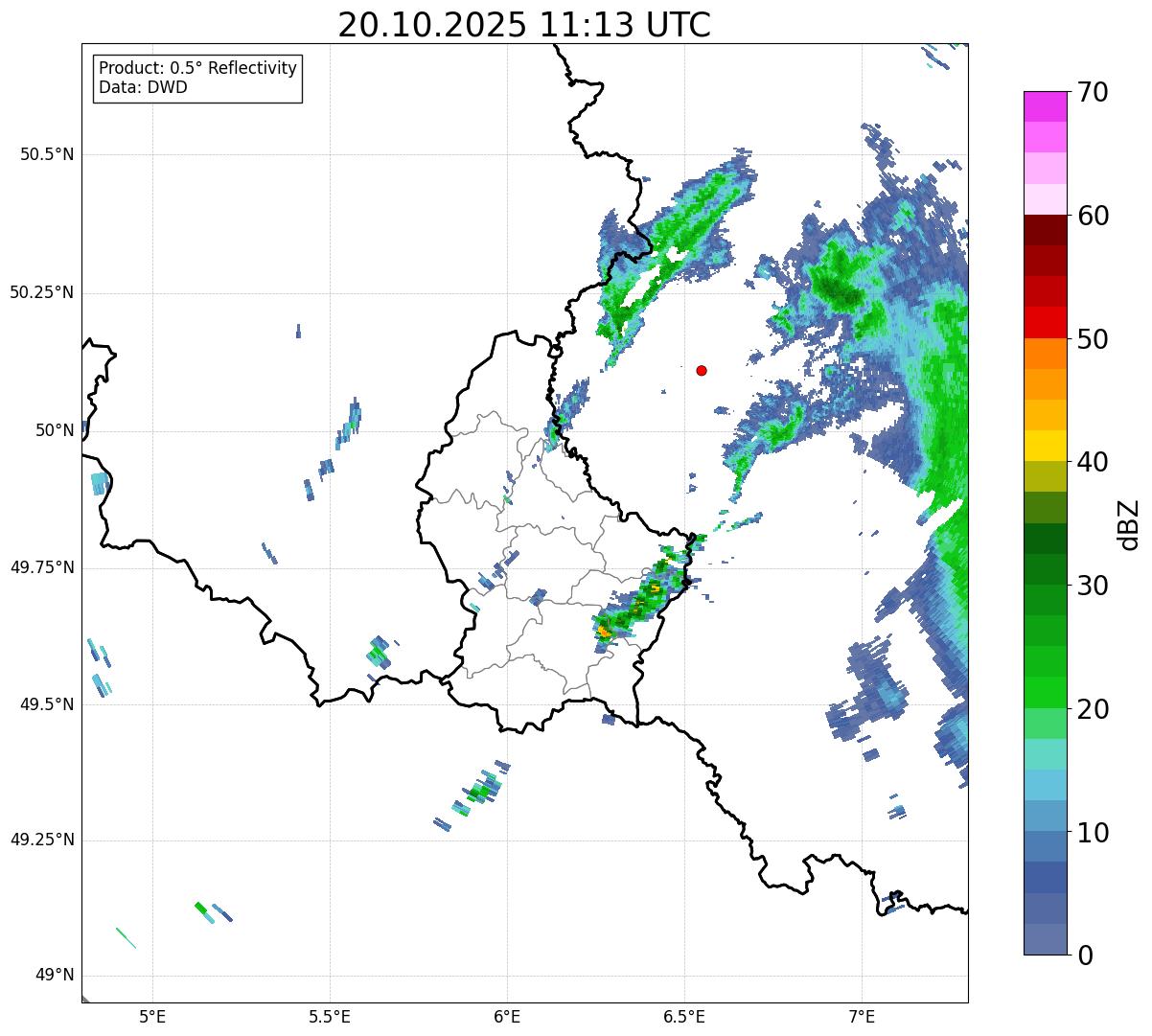Click the yellow colorbar swatch at 40
Screen dimensions: 1152x1036
(x=1045, y=447)
